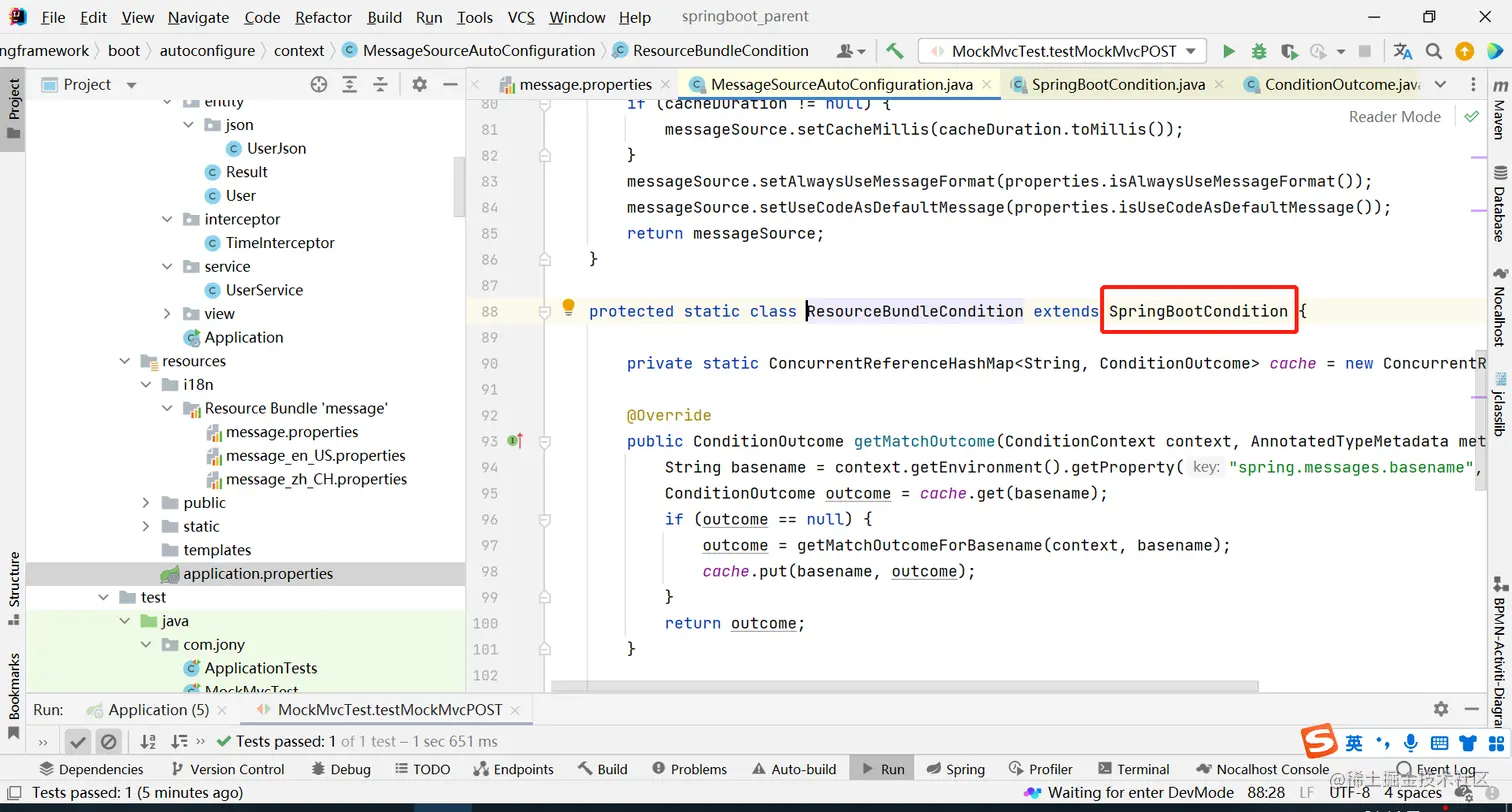1512x812 pixels.
Task: Expand the view folder
Action: (x=167, y=314)
